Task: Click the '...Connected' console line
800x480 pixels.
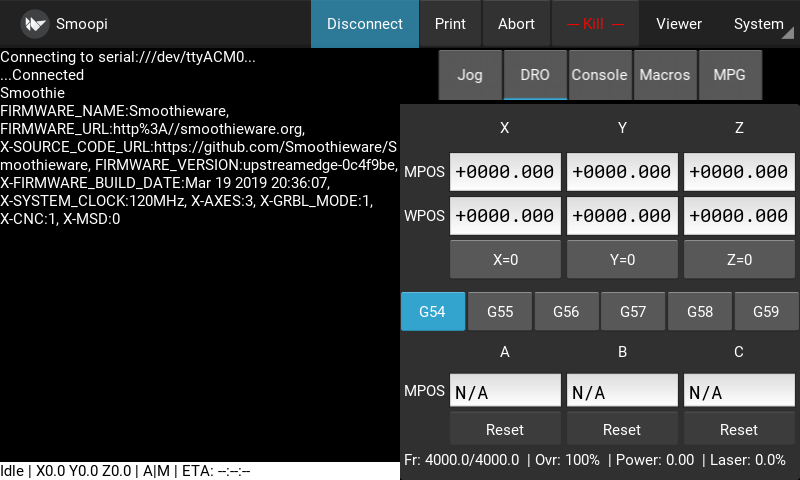Action: pos(42,75)
